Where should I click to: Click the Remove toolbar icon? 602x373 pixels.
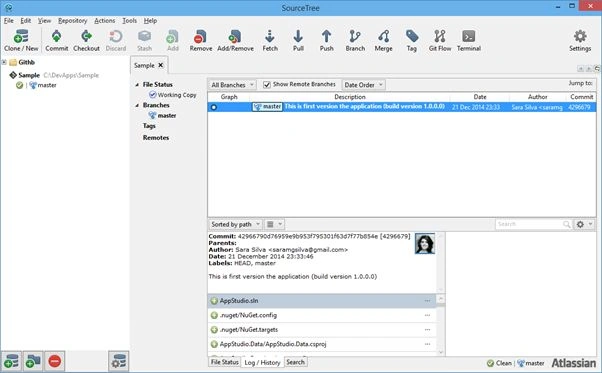(x=201, y=40)
